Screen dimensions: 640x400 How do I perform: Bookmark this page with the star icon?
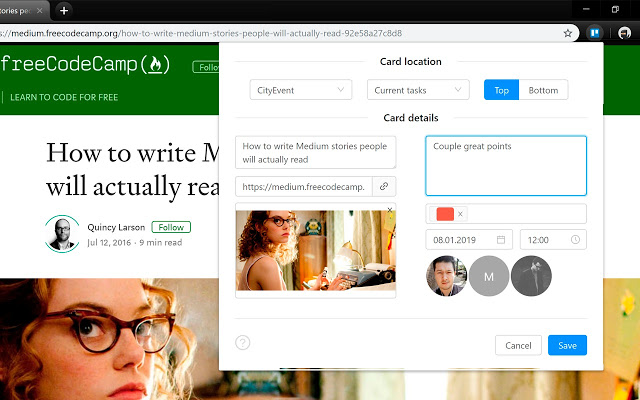[x=568, y=33]
